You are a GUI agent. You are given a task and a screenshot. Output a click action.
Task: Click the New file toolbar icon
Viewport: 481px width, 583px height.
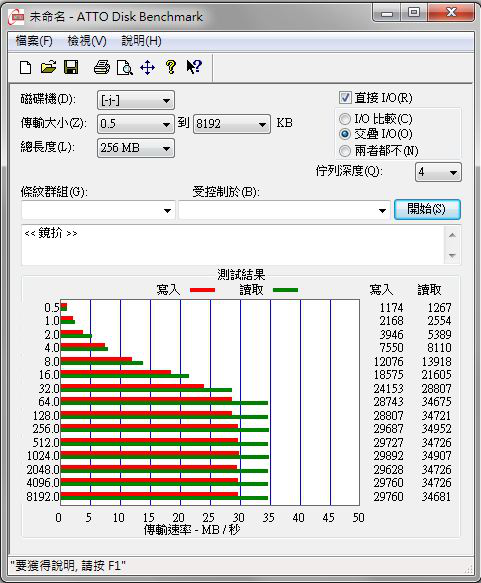click(25, 68)
